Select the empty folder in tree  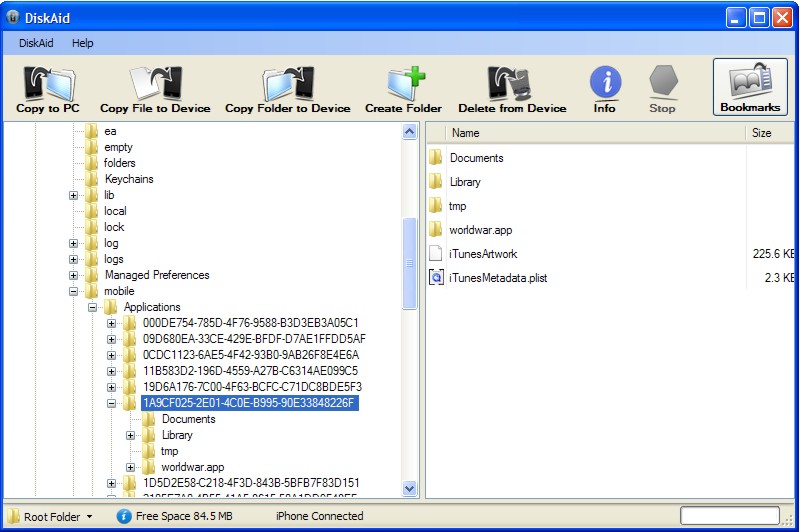tap(118, 147)
